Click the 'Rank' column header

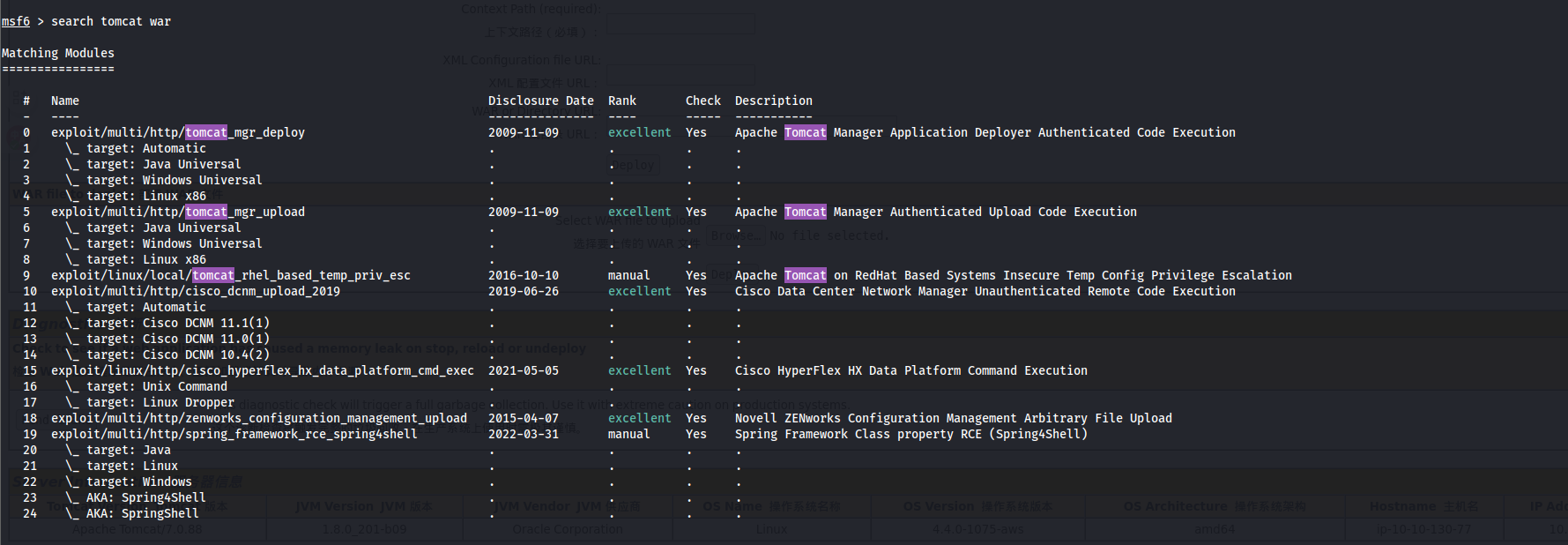coord(622,101)
